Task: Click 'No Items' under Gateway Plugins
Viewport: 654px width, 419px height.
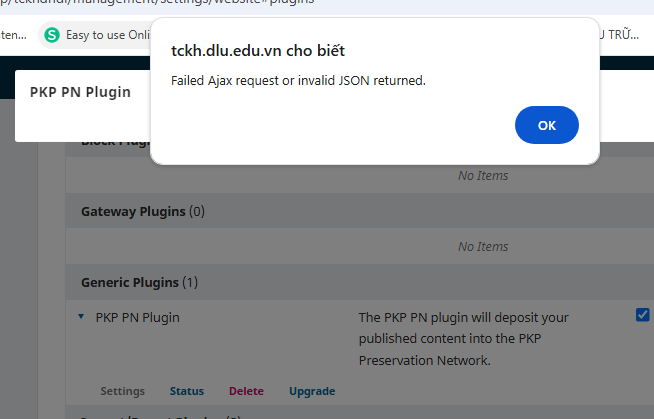Action: tap(483, 246)
